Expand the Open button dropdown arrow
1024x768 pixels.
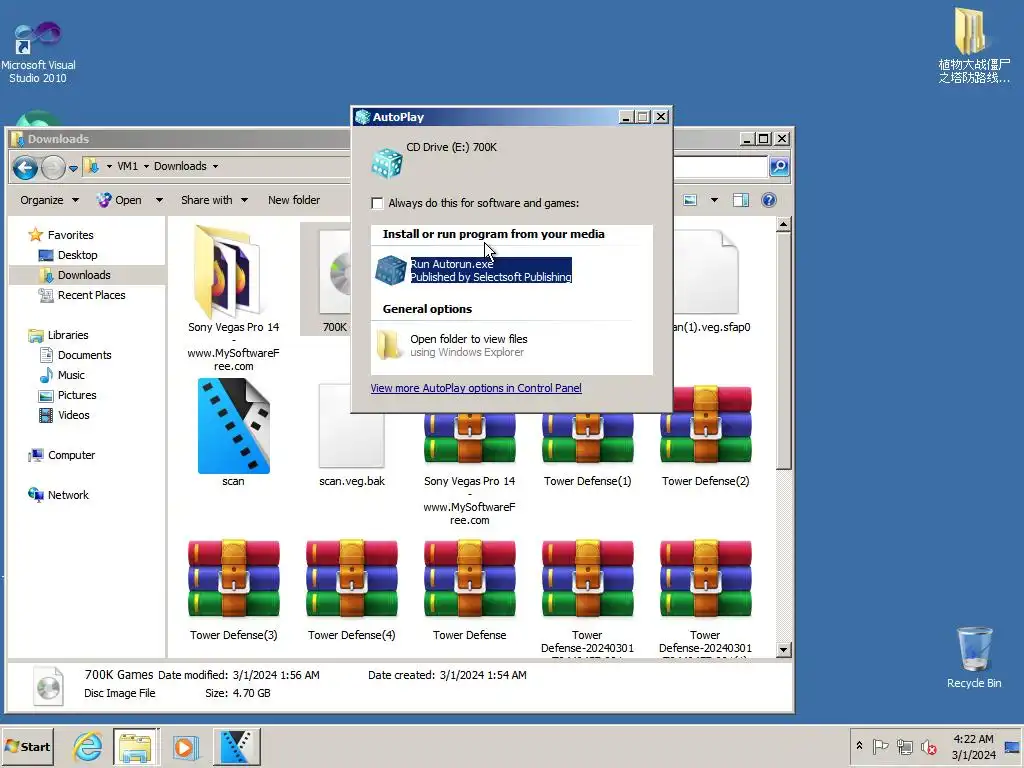pos(159,200)
